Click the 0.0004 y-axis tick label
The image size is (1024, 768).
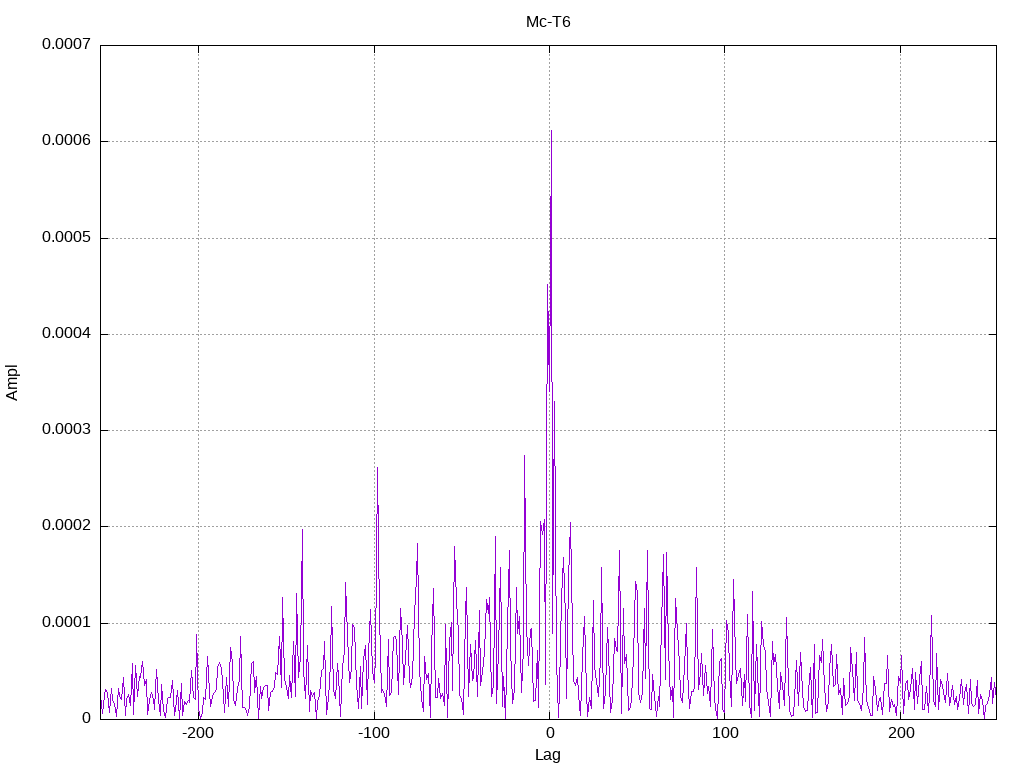coord(66,333)
